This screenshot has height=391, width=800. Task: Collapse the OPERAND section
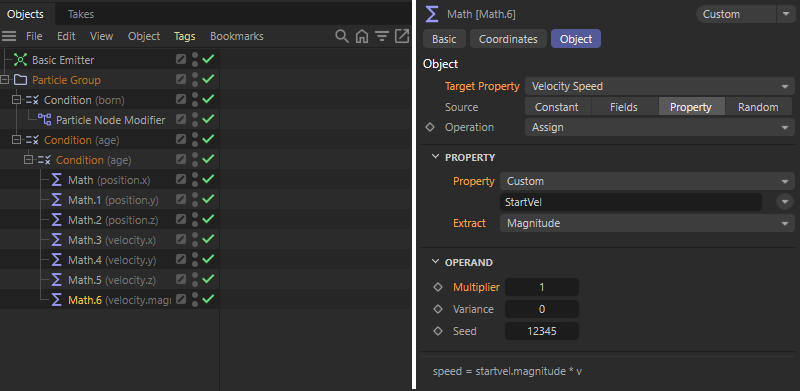click(435, 262)
